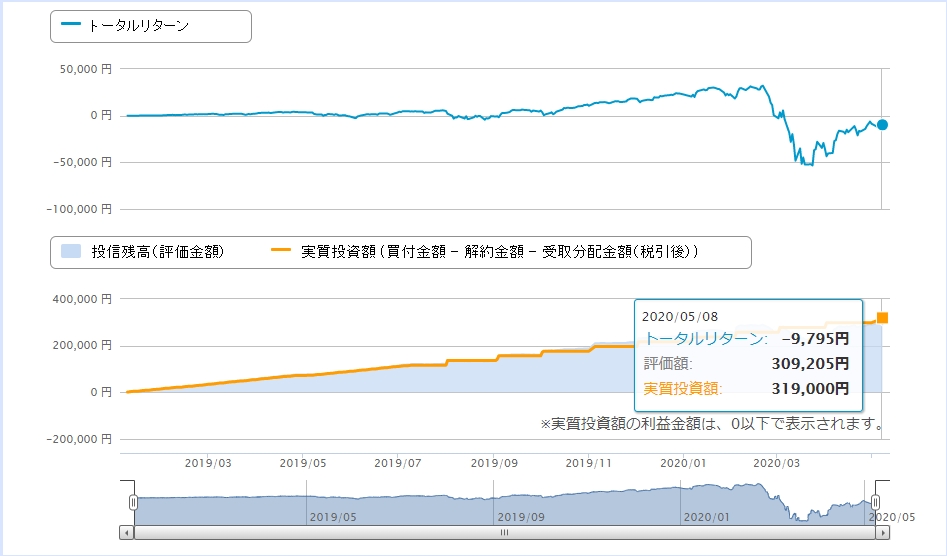Click the 2019/09 label in navigator
Screen dimensions: 947x556
click(521, 517)
